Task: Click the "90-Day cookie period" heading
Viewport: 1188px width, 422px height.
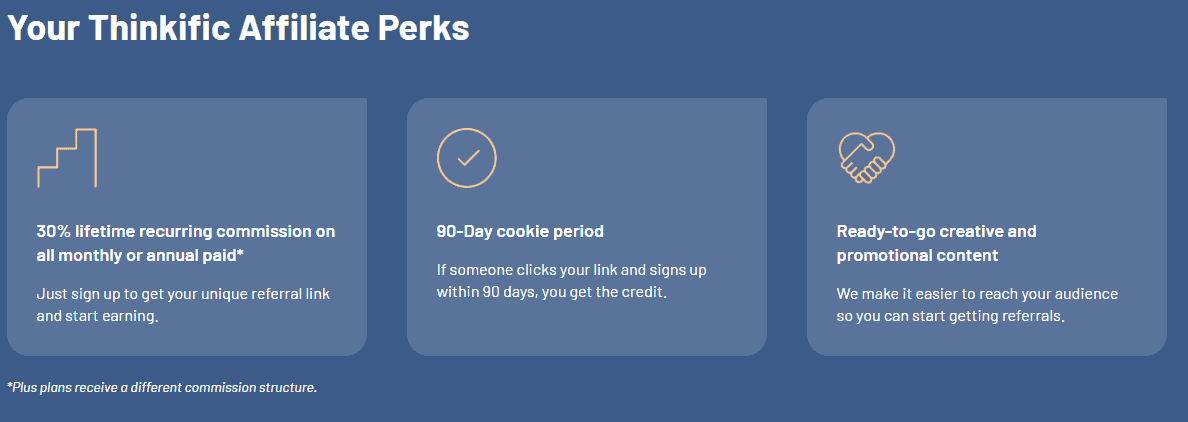Action: pos(520,231)
